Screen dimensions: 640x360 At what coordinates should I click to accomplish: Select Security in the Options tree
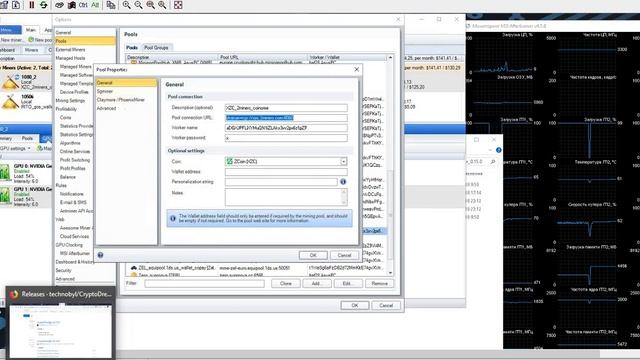coord(63,271)
